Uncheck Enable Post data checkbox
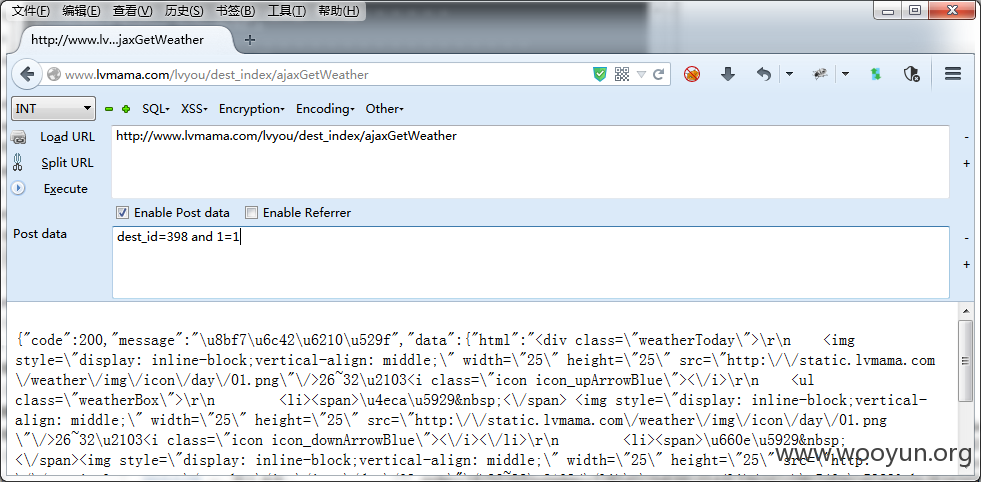Image resolution: width=981 pixels, height=482 pixels. pos(122,213)
